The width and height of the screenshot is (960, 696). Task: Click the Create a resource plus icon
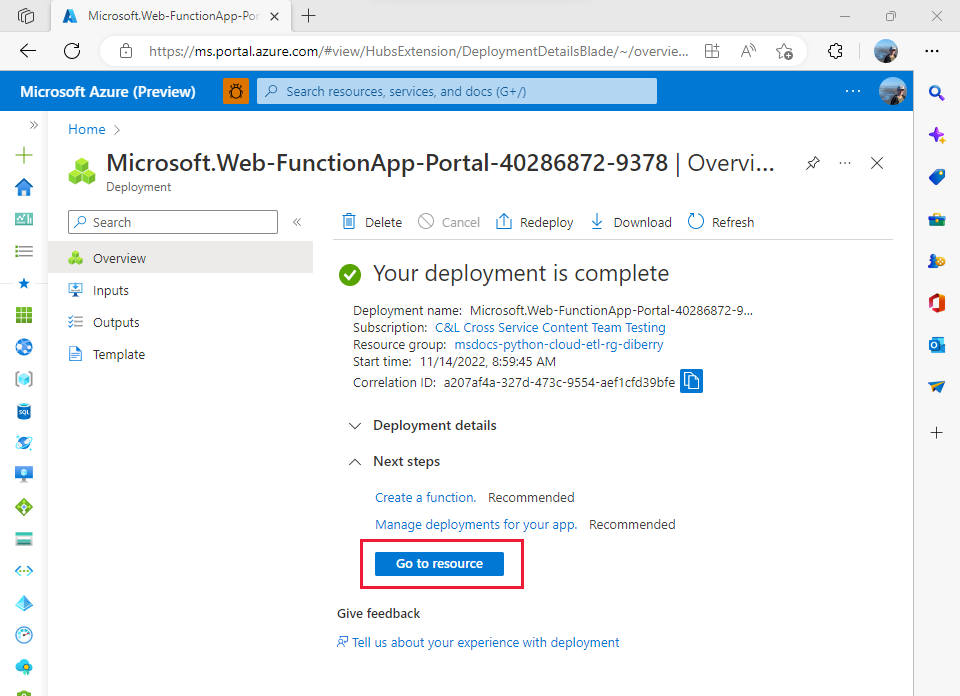coord(24,155)
